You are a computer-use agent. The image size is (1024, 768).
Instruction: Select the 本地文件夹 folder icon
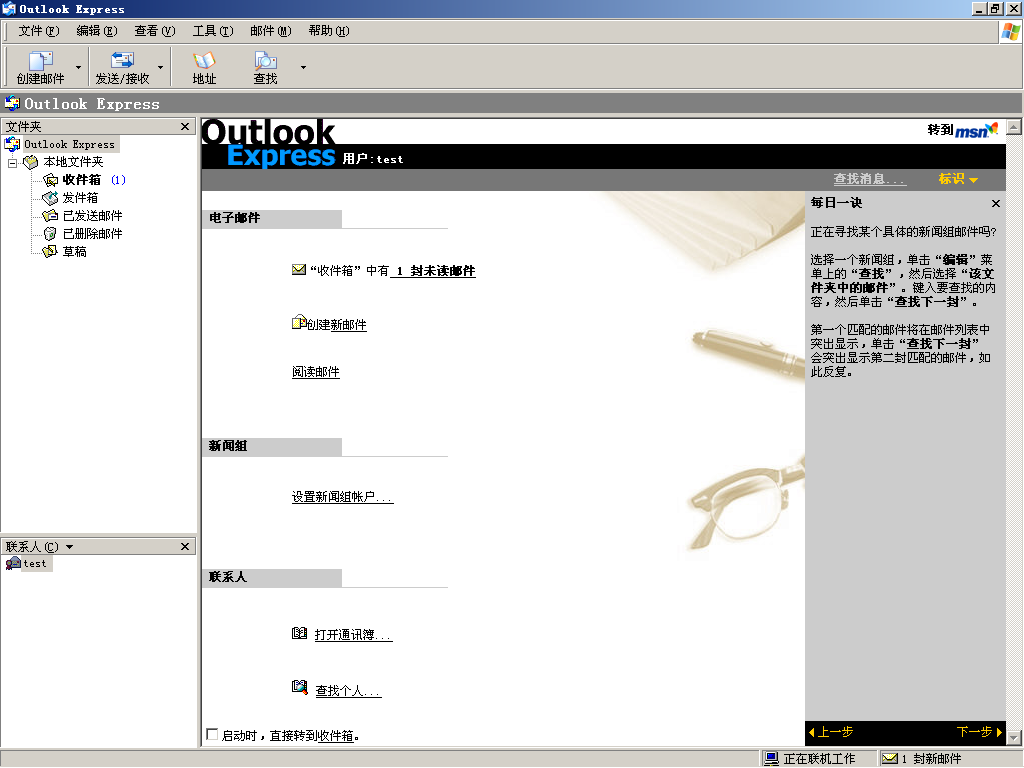point(30,162)
